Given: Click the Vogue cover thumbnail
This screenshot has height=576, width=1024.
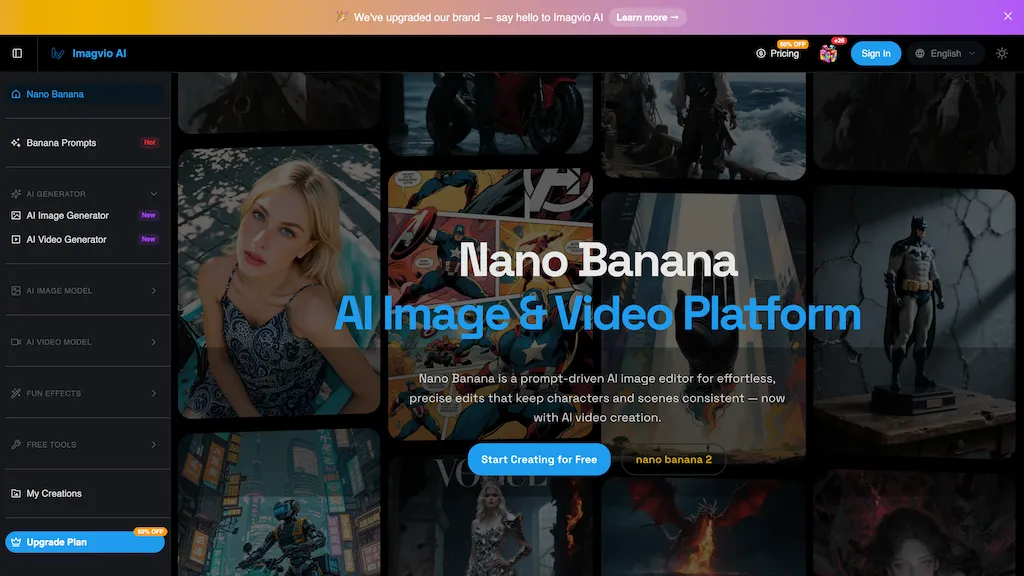Looking at the screenshot, I should pyautogui.click(x=490, y=516).
